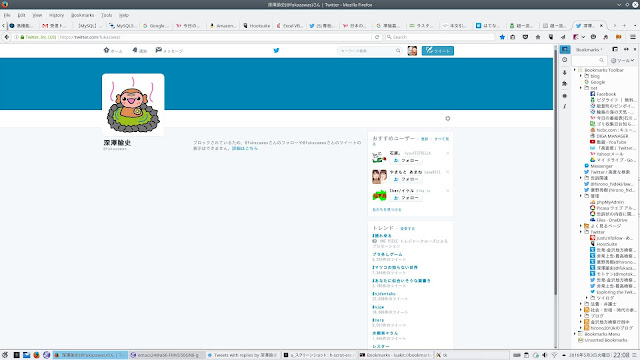Screen dimensions: 640x360
Task: Click the page vertical scrollbar
Action: (x=555, y=171)
